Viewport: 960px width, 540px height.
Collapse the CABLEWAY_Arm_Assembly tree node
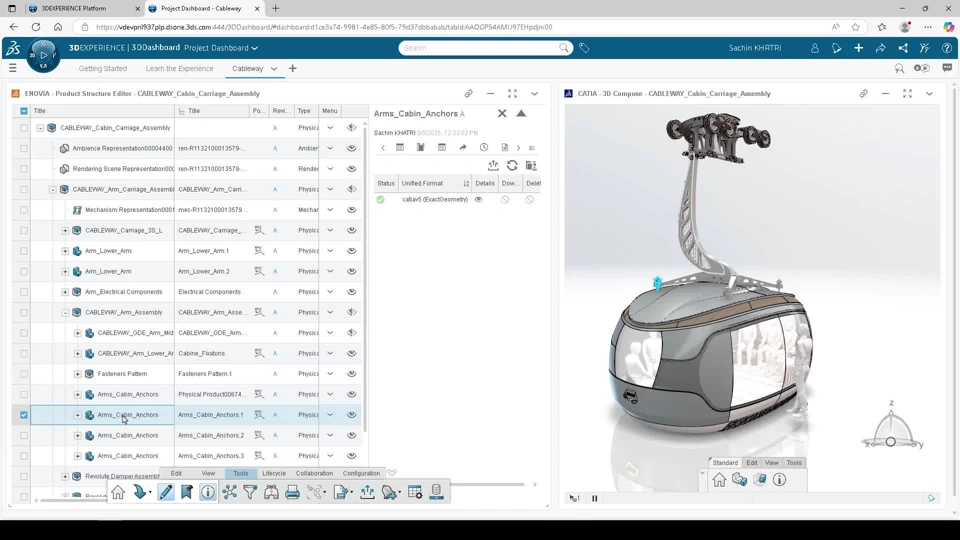[x=65, y=312]
